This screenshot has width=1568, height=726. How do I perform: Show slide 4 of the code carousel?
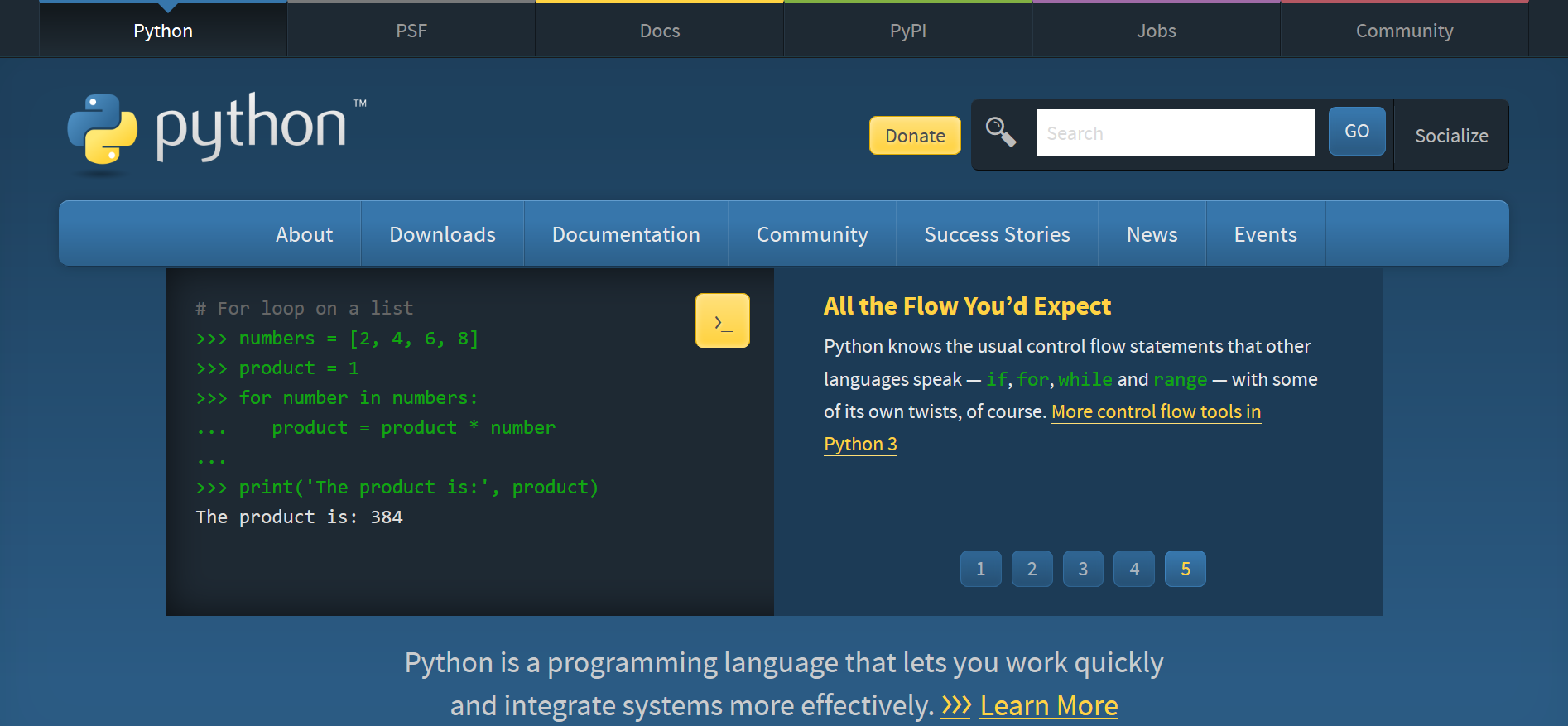click(1134, 569)
